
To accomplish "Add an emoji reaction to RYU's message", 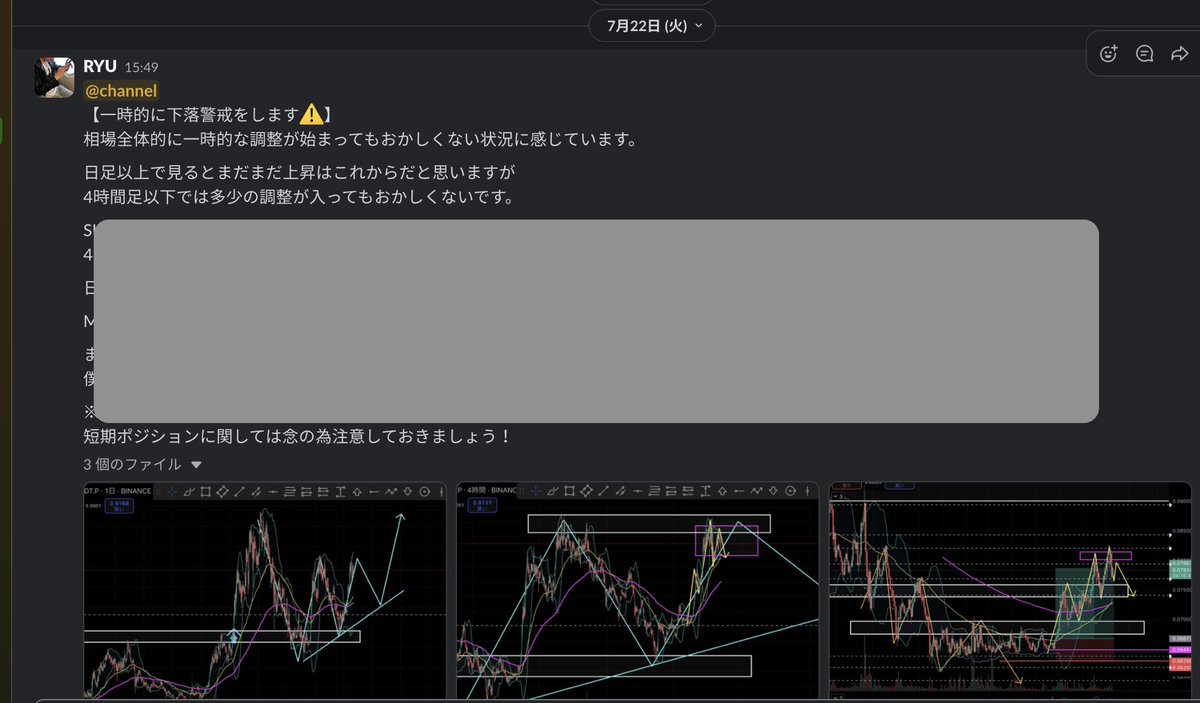I will click(1108, 53).
